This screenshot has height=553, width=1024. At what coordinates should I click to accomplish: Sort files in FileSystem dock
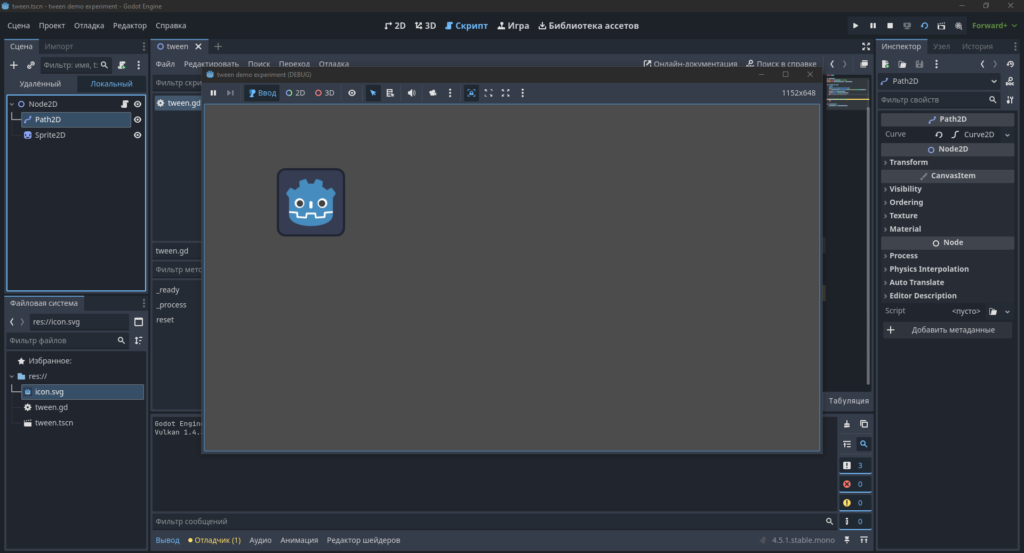click(138, 341)
